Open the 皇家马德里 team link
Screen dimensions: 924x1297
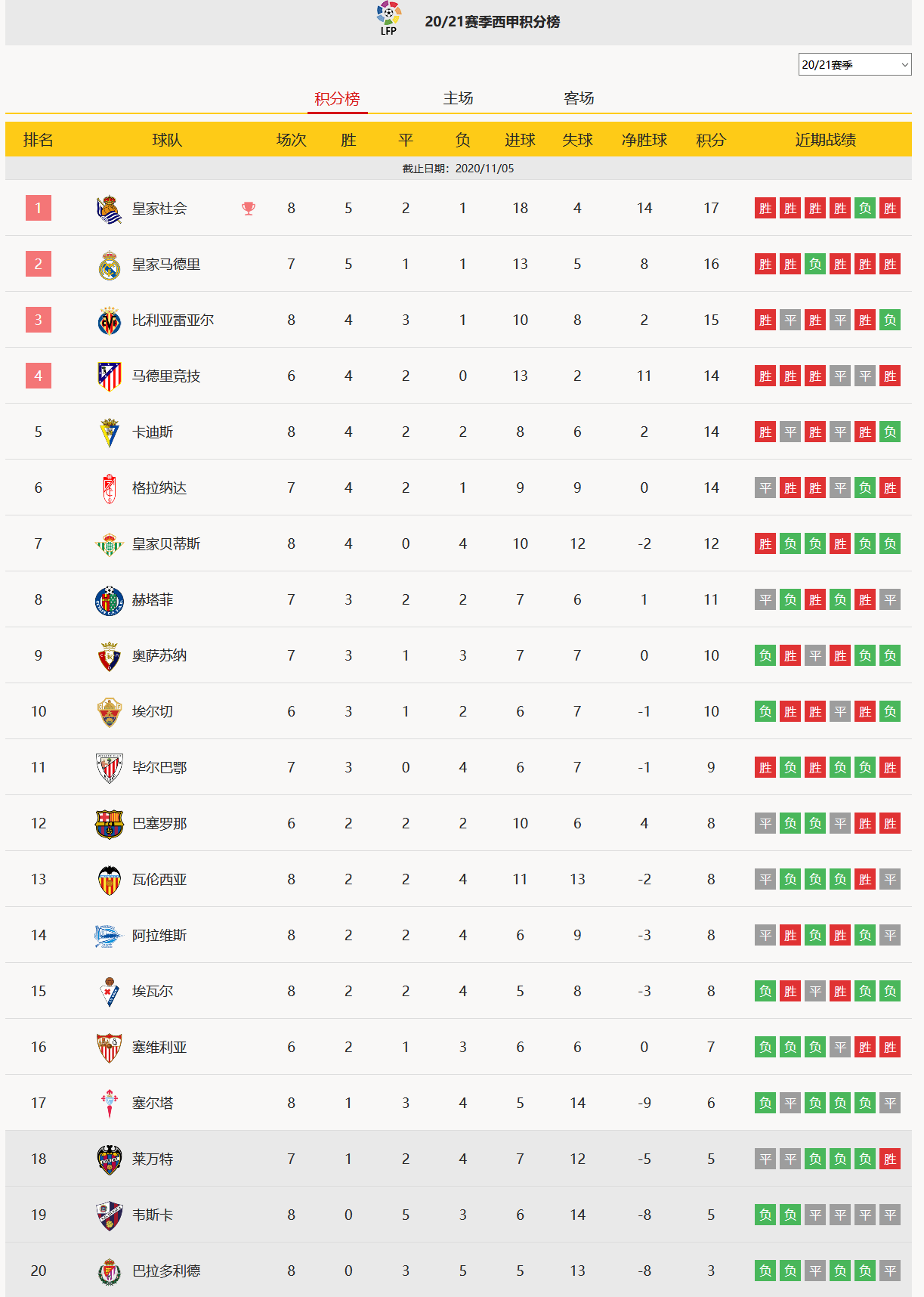pos(166,265)
